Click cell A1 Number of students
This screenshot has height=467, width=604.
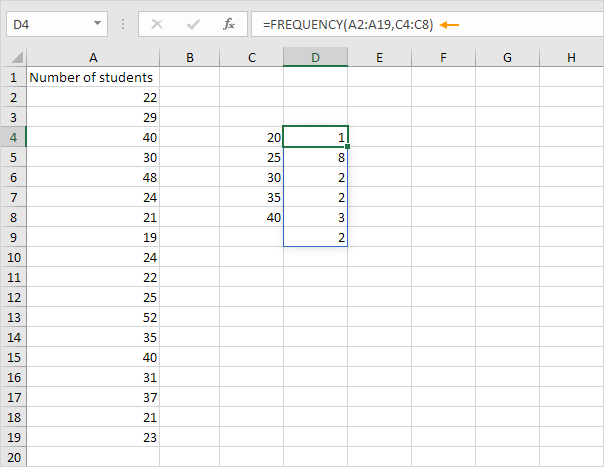pyautogui.click(x=93, y=77)
